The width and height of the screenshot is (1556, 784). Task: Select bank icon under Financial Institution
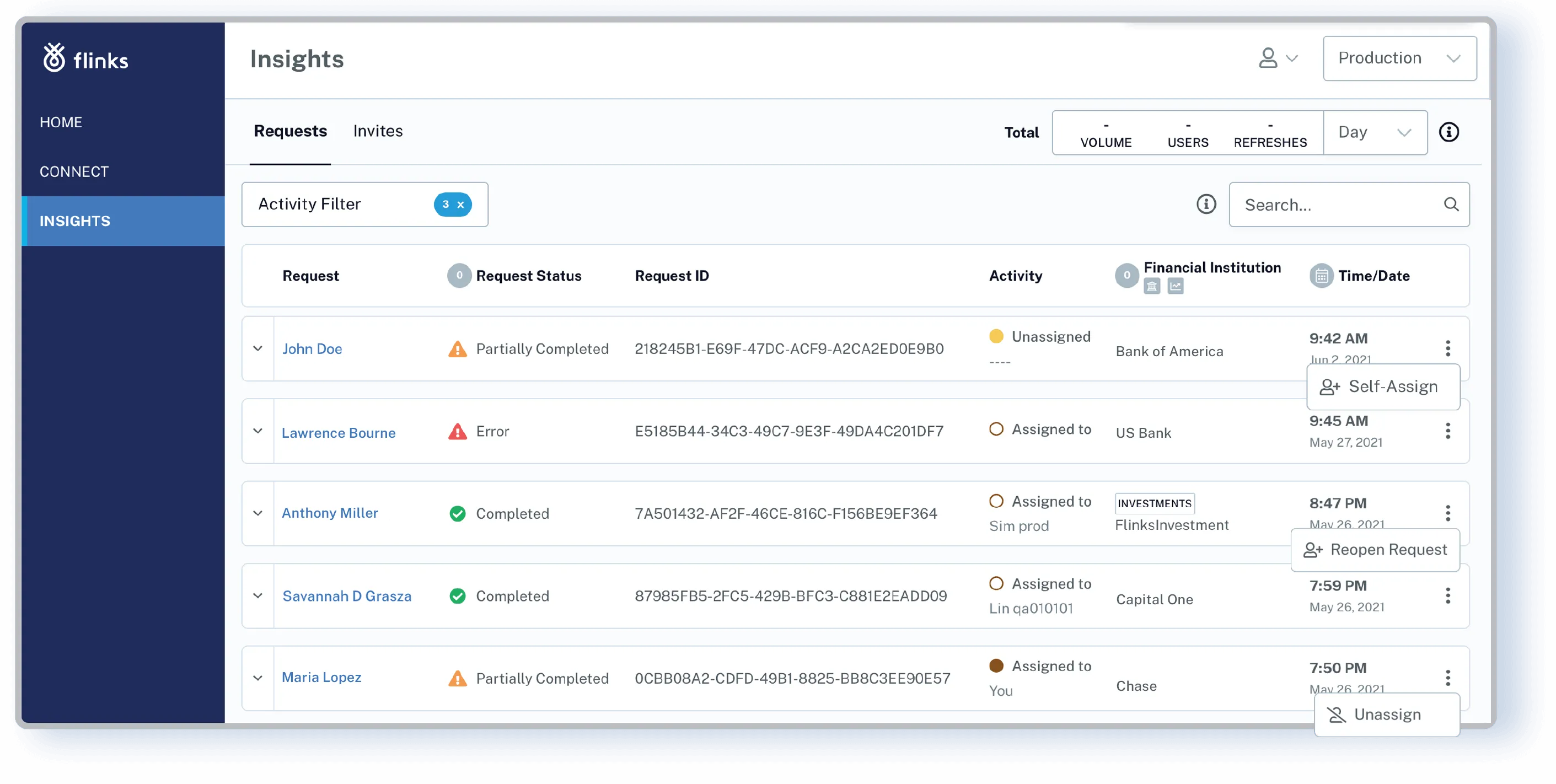[1152, 286]
